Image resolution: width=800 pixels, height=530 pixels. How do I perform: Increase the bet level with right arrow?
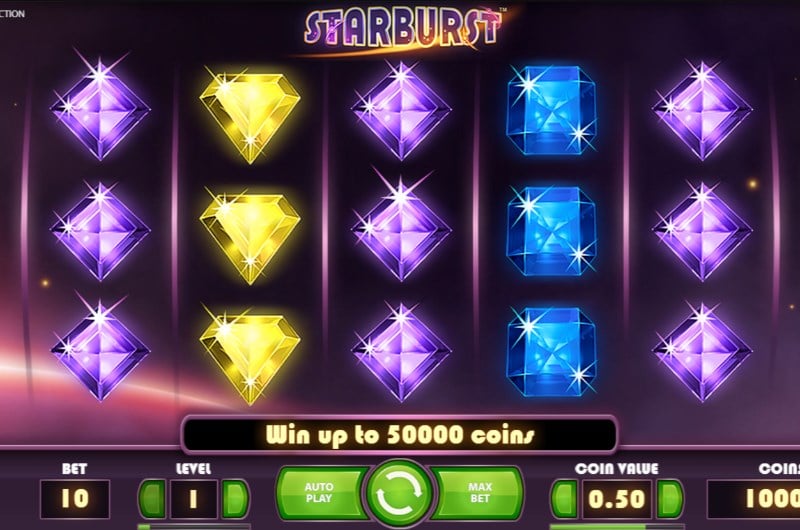[x=235, y=499]
